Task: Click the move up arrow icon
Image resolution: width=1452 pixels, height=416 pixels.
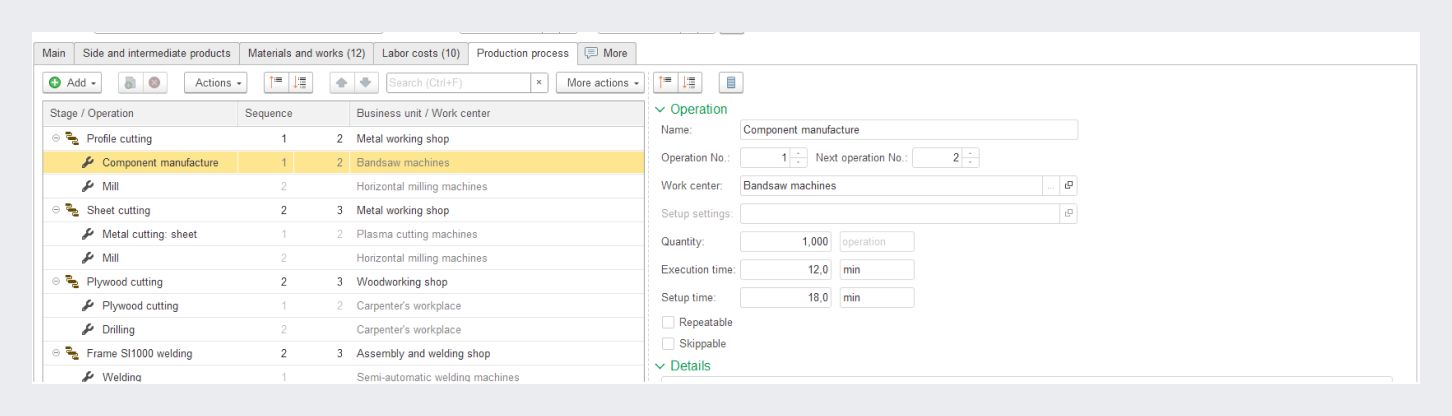Action: coord(342,83)
